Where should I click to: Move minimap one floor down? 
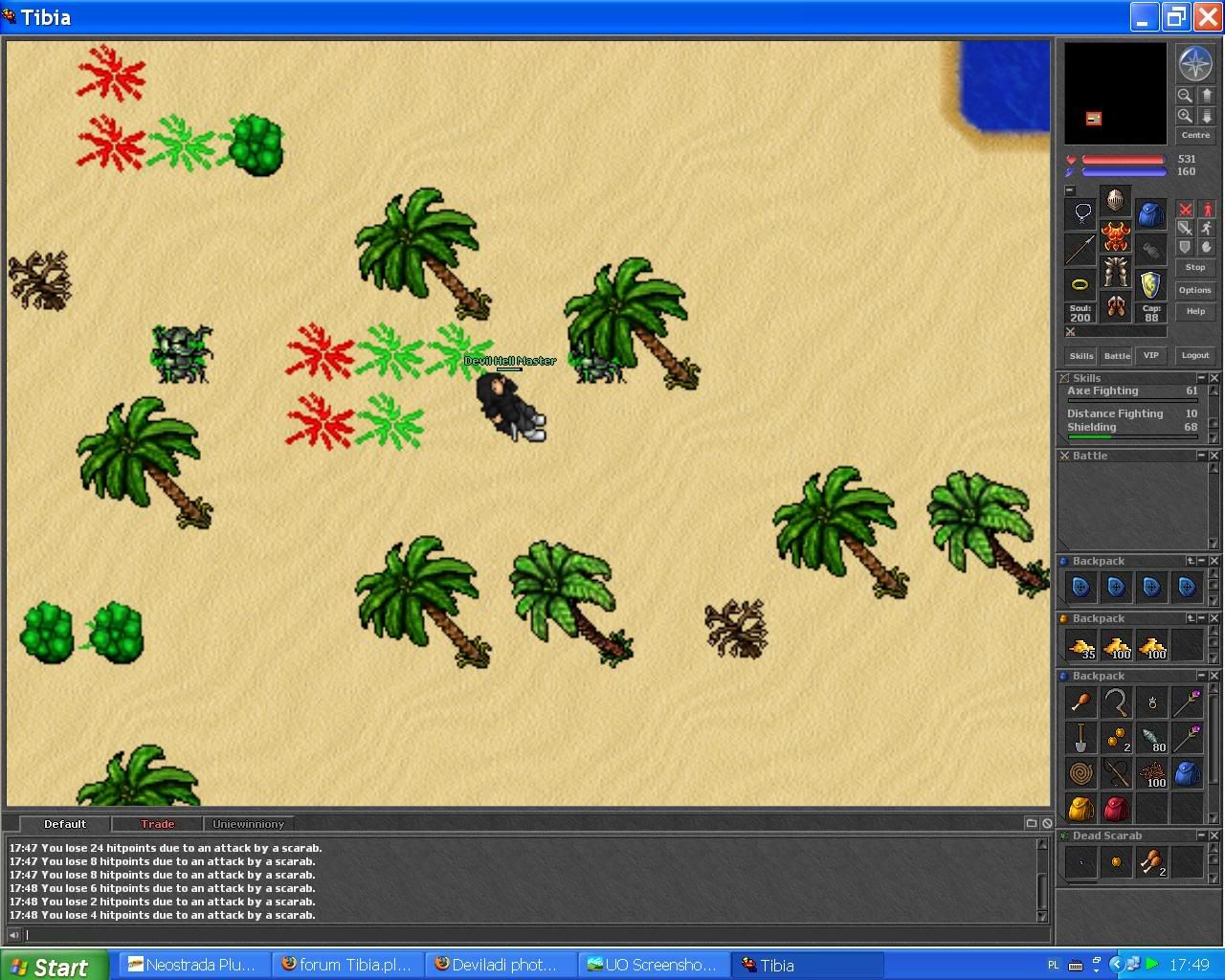tap(1206, 116)
